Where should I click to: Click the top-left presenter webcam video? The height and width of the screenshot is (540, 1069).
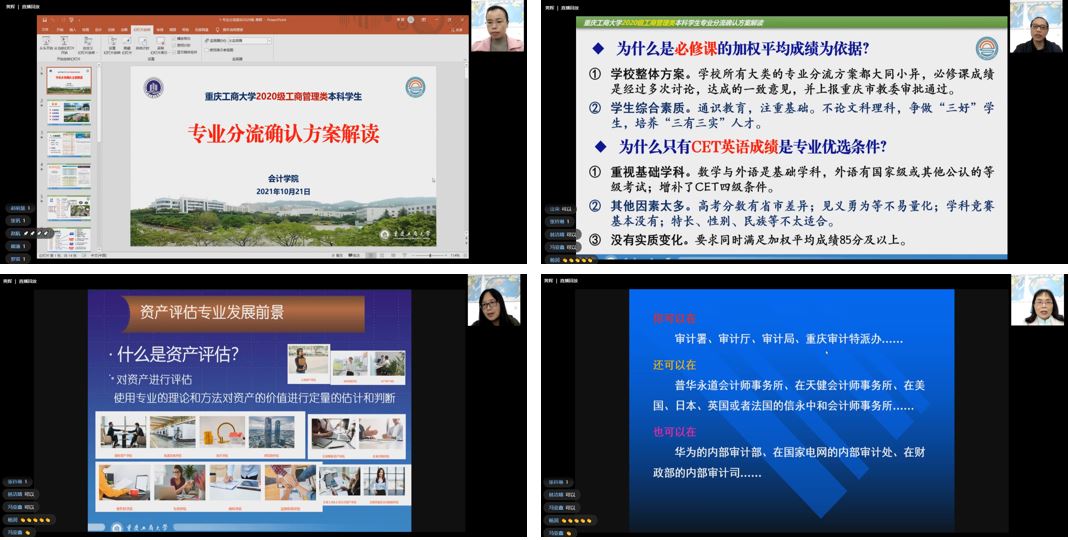pos(497,27)
